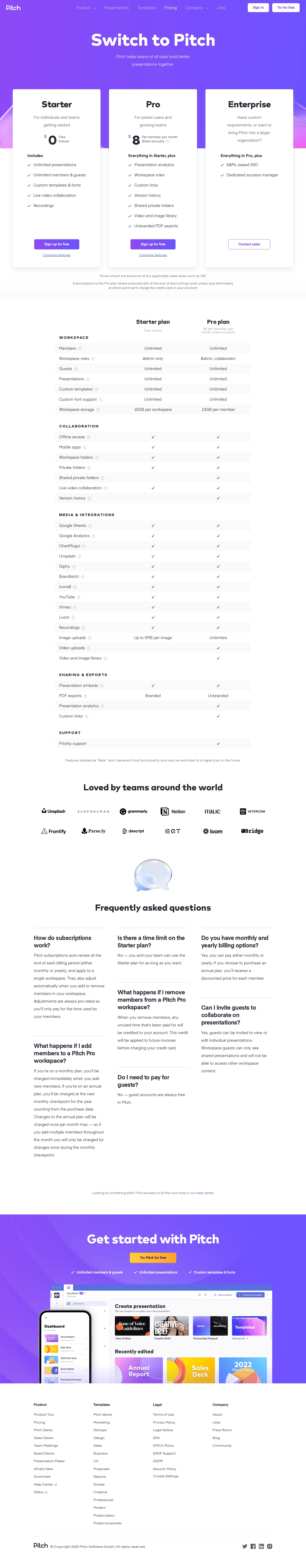Open the Jobs navigation item
Screen dimensions: 306x1568
221,8
